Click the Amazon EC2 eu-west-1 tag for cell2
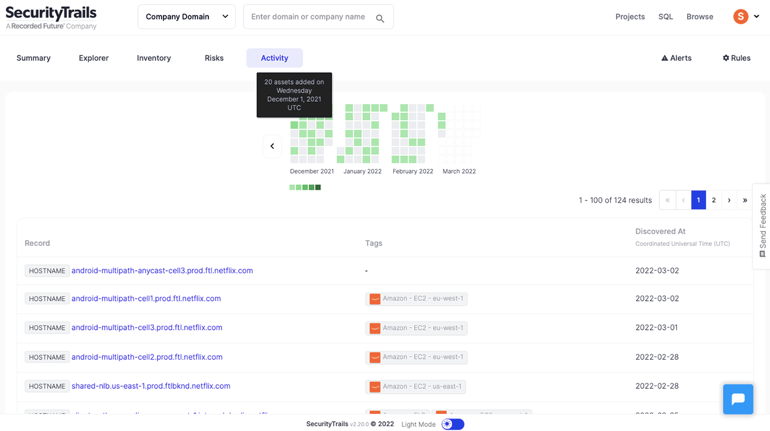 [x=416, y=357]
